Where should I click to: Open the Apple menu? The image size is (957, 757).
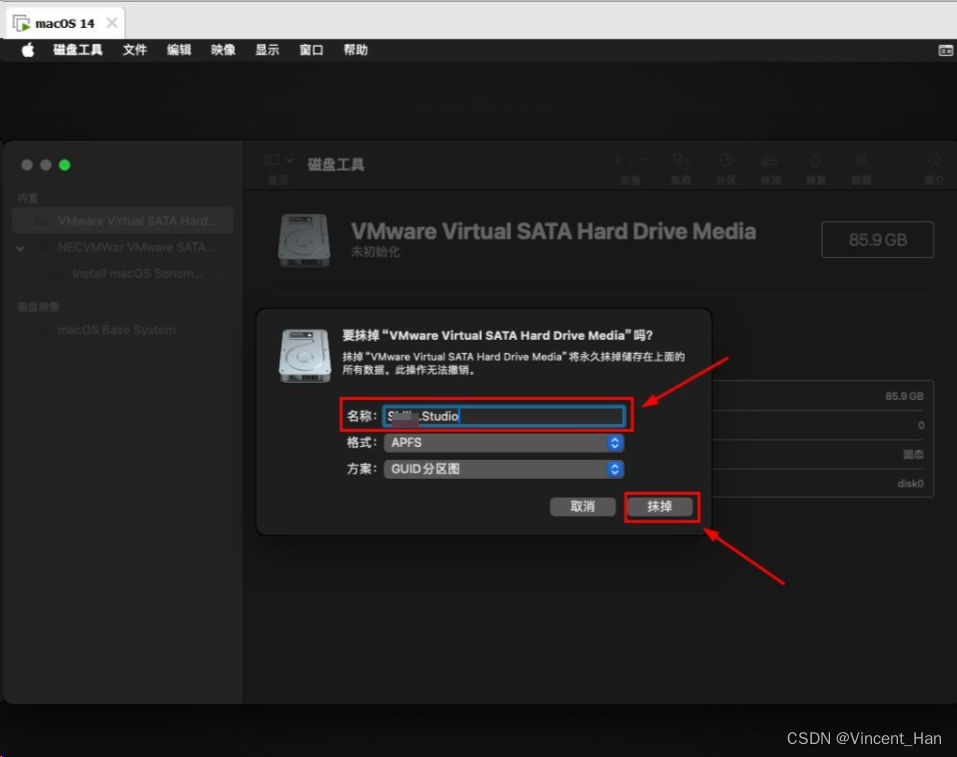click(27, 50)
